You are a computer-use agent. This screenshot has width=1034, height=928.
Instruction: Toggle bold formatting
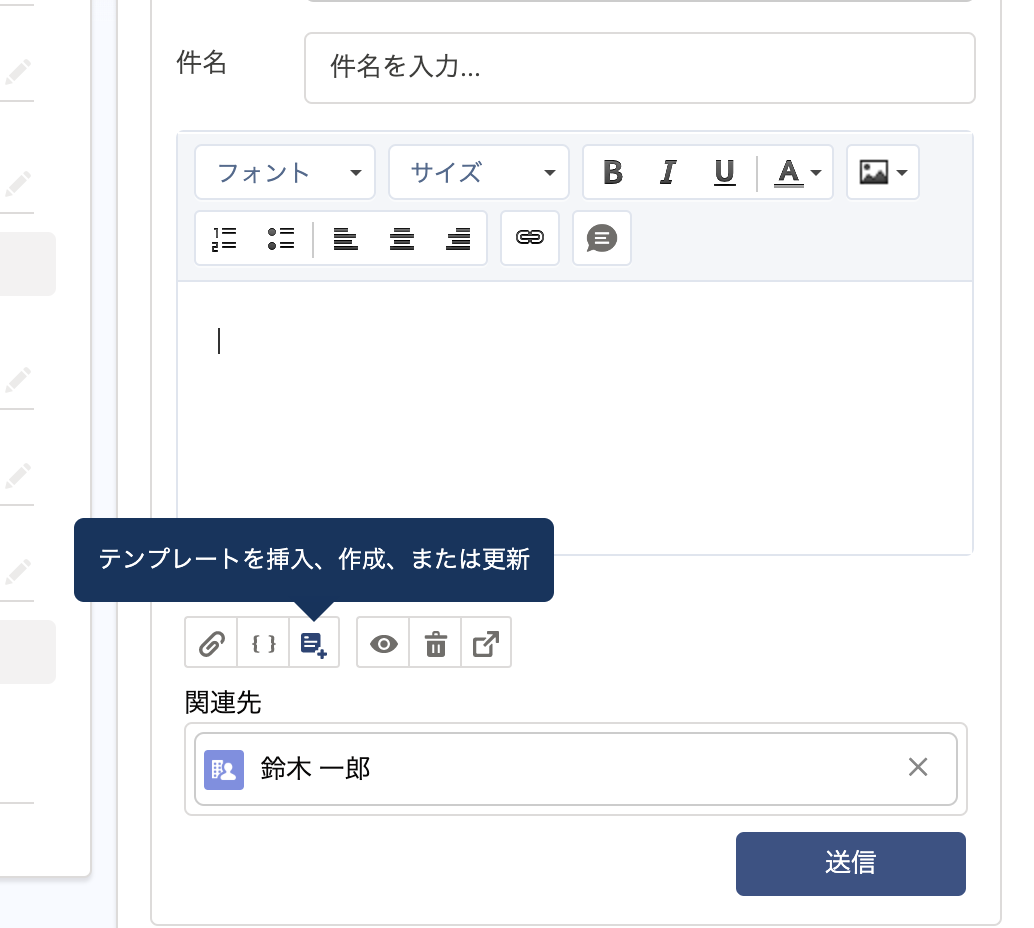(613, 173)
